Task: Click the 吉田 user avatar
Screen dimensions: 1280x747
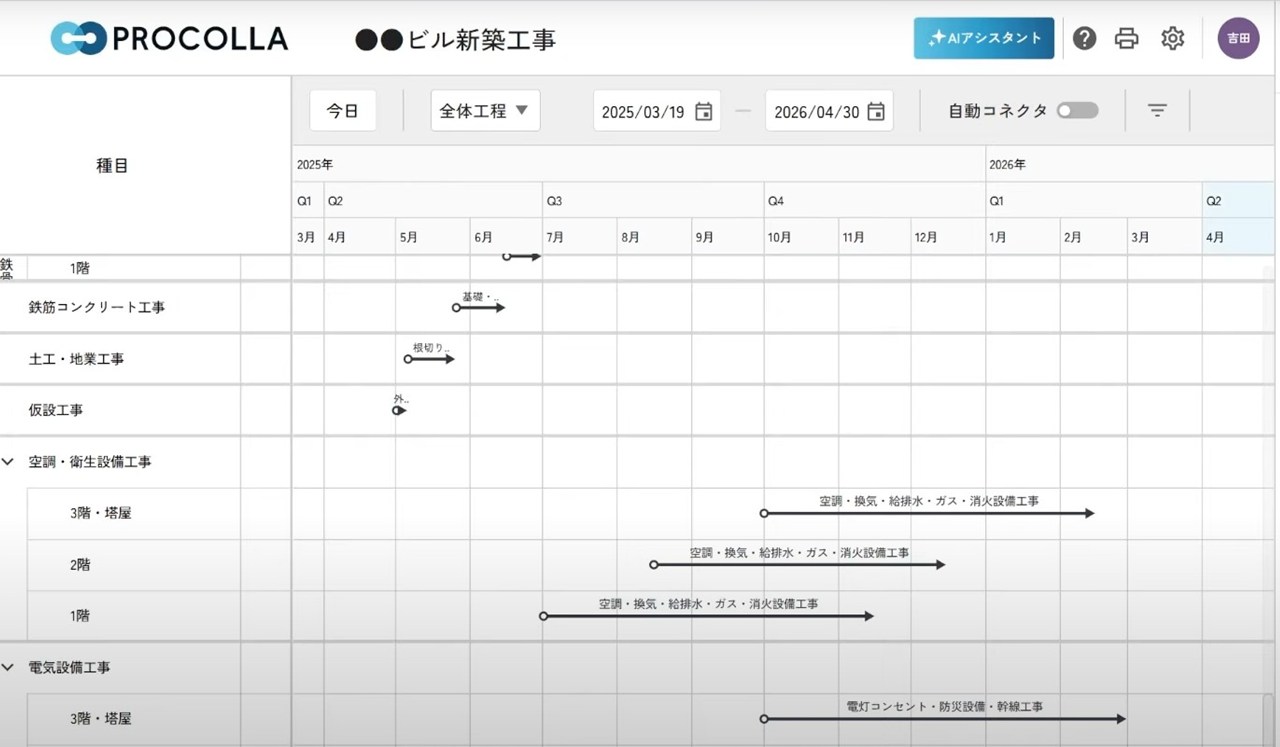Action: (x=1238, y=38)
